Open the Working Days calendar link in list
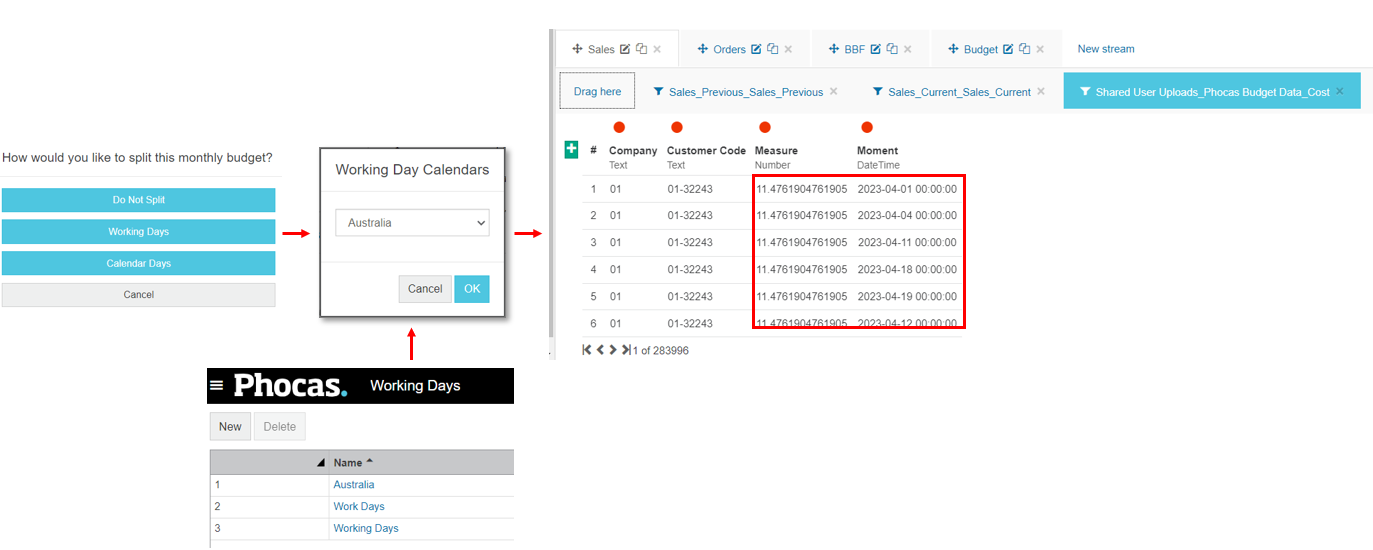1373x550 pixels. click(x=366, y=529)
